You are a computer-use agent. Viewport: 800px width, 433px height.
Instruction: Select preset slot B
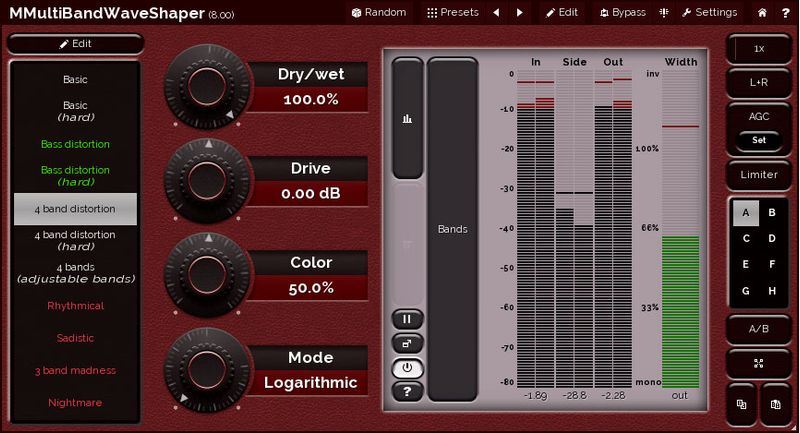(772, 213)
